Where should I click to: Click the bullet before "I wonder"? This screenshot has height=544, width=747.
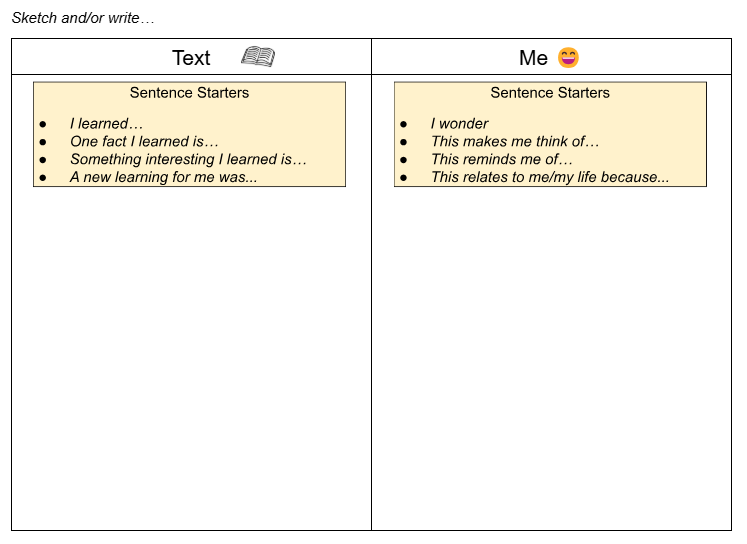404,124
